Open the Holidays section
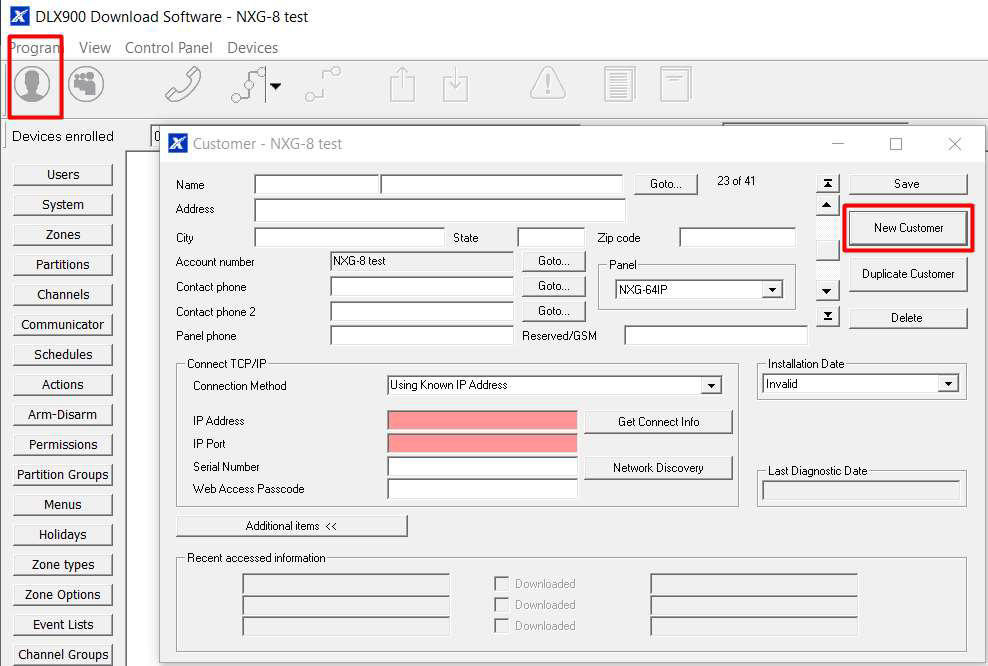This screenshot has width=988, height=666. coord(63,535)
